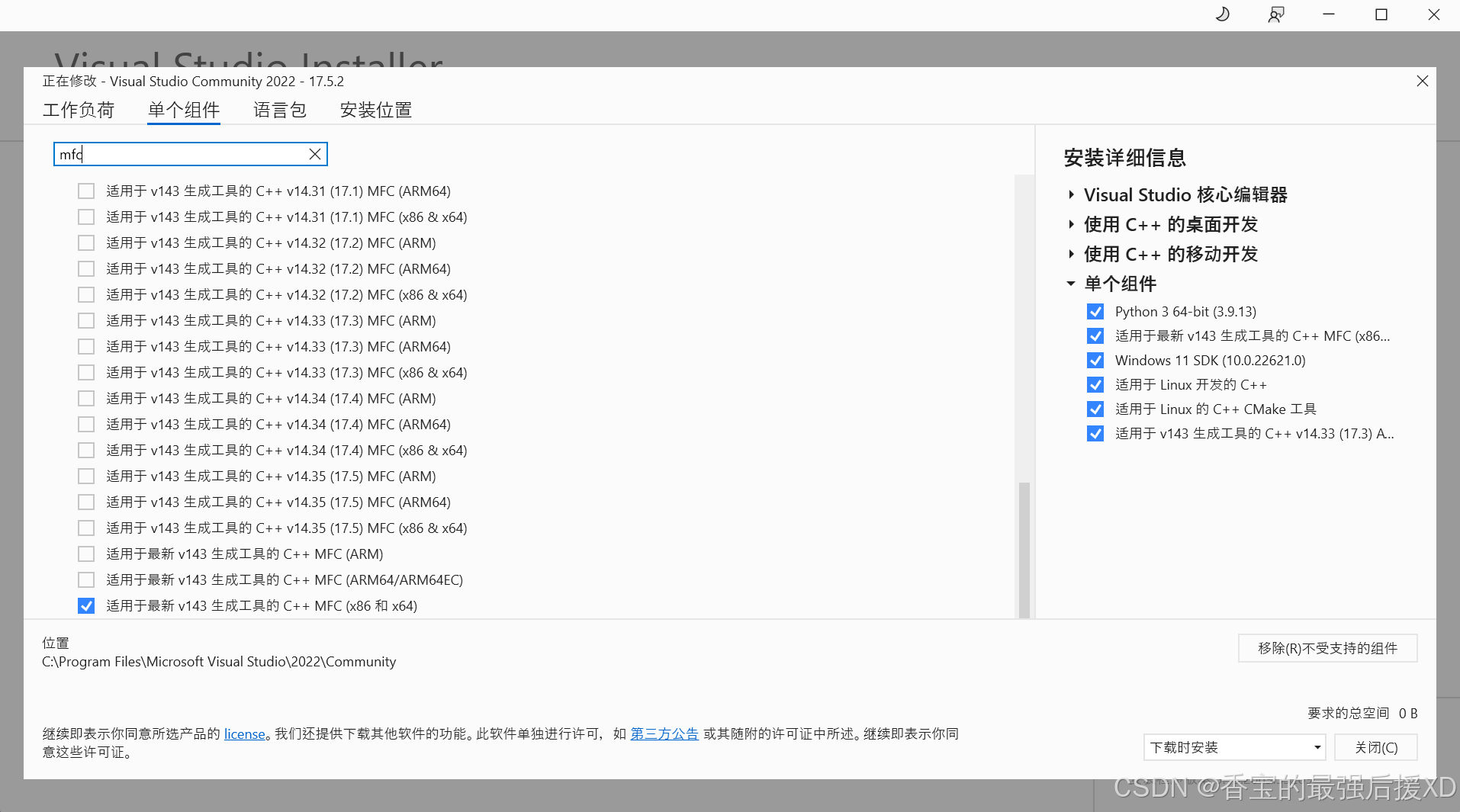Screen dimensions: 1460x812
Task: Uncheck v14.33 (17.3) component in details
Action: (1095, 434)
